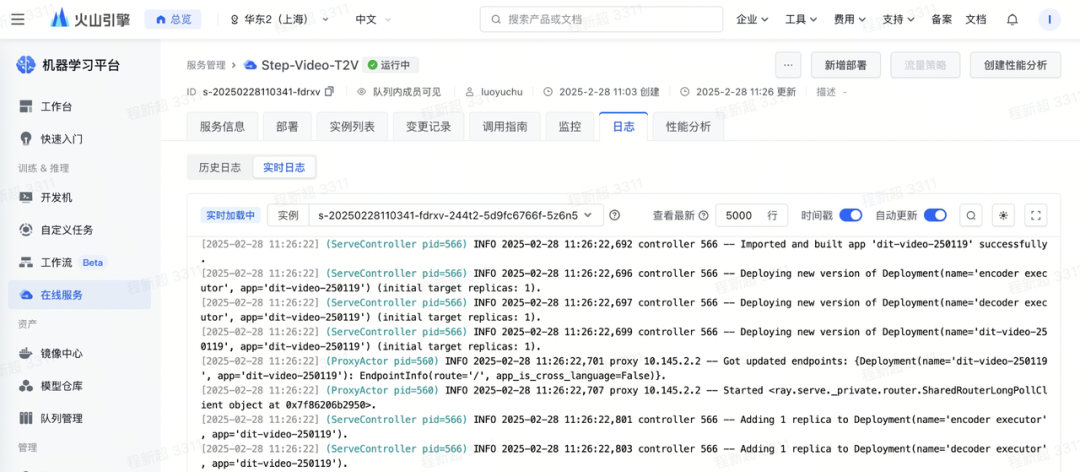Expand the 华东2（上海） region dropdown
This screenshot has width=1080, height=472.
(x=279, y=19)
